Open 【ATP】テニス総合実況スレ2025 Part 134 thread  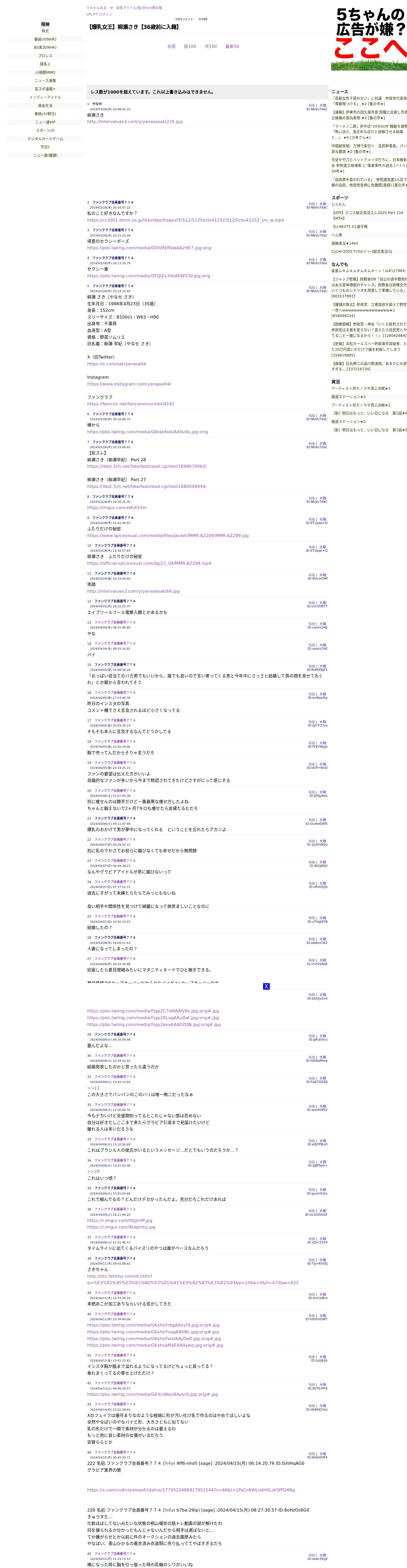tap(368, 216)
